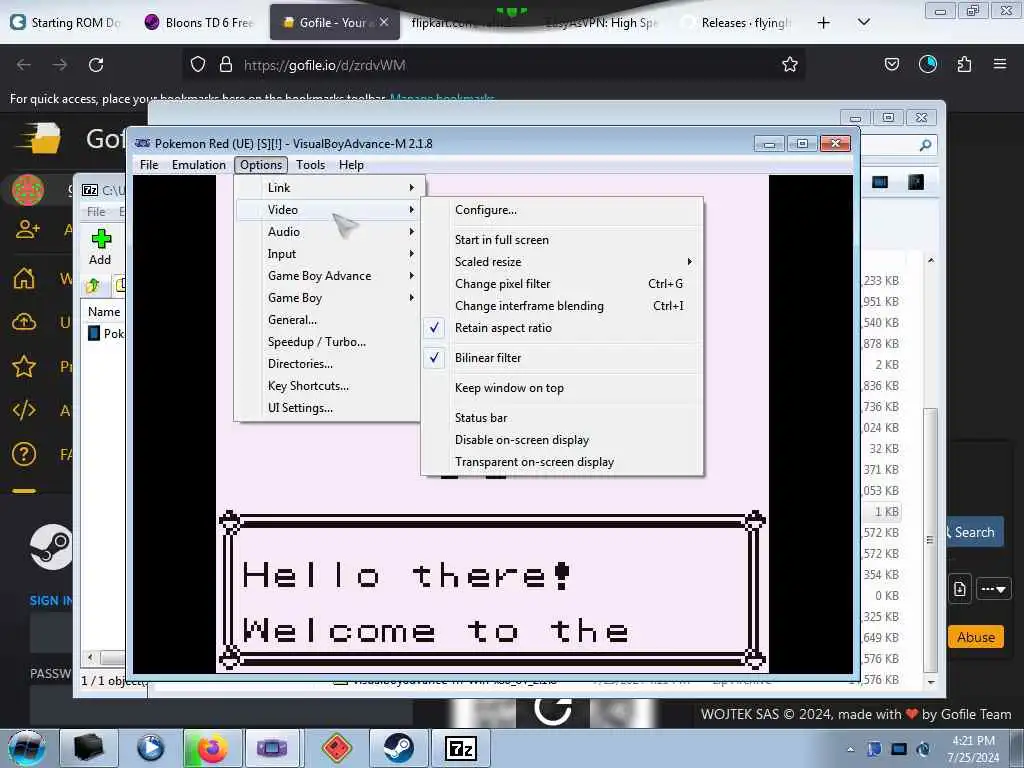The image size is (1024, 768).
Task: Click the Gofile add user icon
Action: (27, 229)
